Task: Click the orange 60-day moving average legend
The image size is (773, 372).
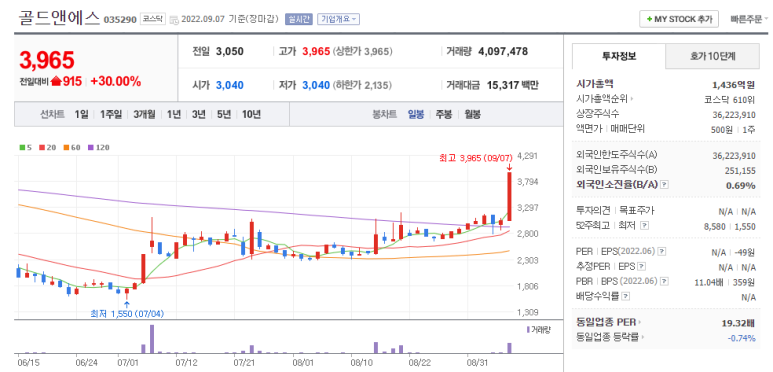Action: [x=67, y=147]
